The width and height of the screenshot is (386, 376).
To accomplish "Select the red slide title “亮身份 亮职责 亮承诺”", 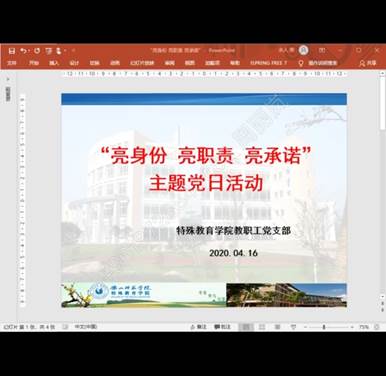I will coord(206,156).
